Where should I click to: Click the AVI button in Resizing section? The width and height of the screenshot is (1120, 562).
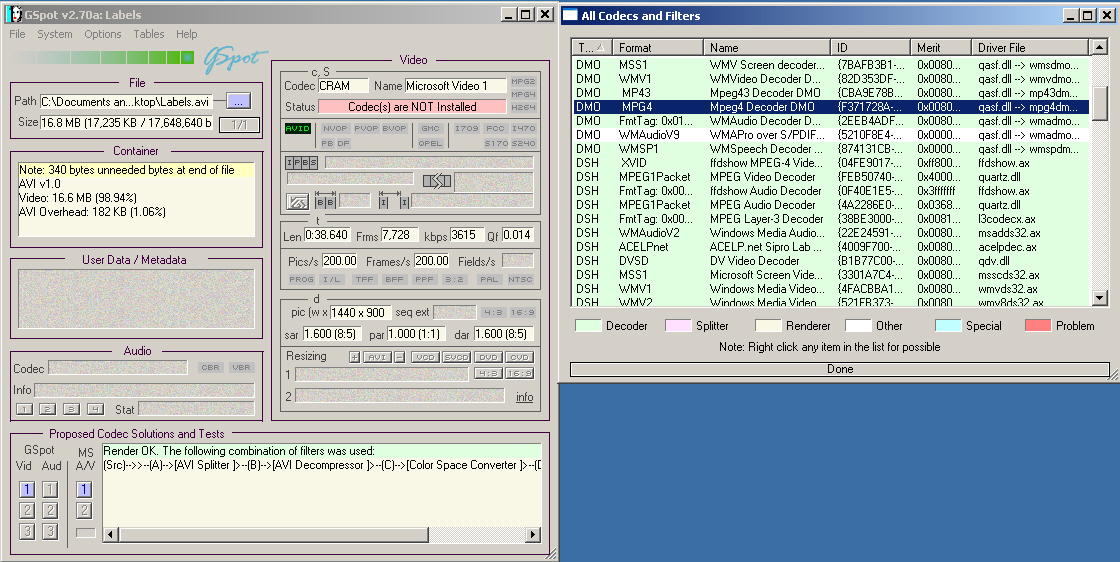tap(376, 357)
